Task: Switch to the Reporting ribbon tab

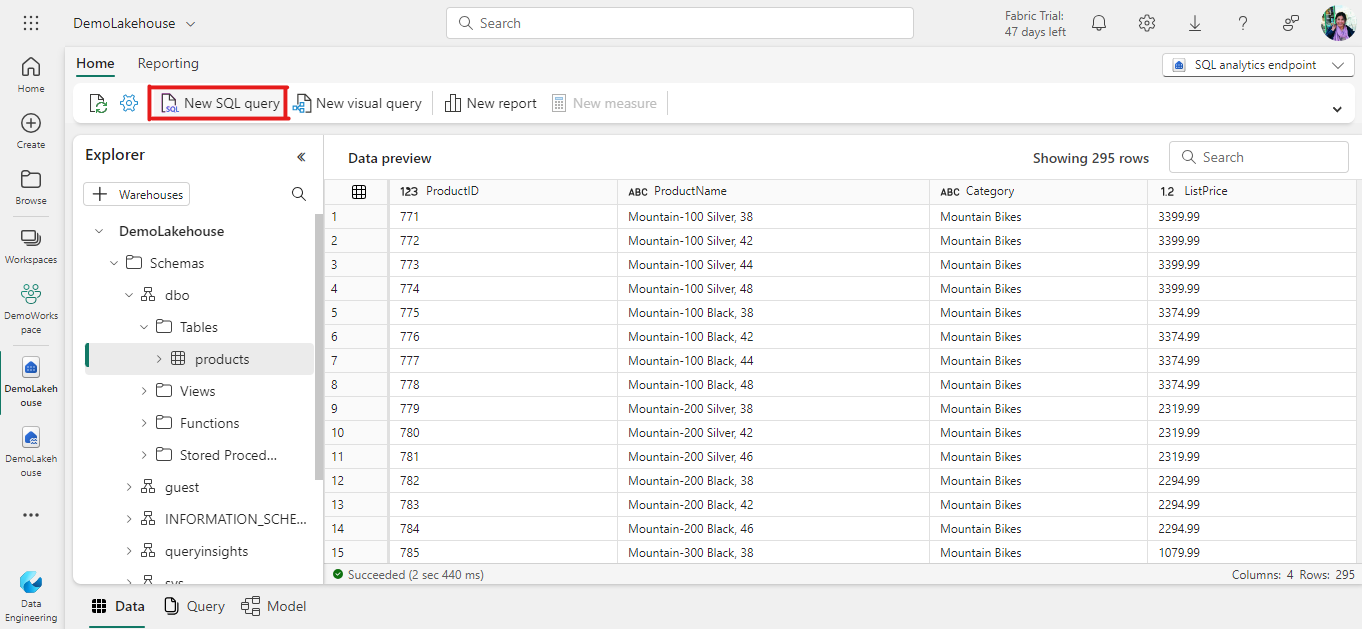Action: (168, 63)
